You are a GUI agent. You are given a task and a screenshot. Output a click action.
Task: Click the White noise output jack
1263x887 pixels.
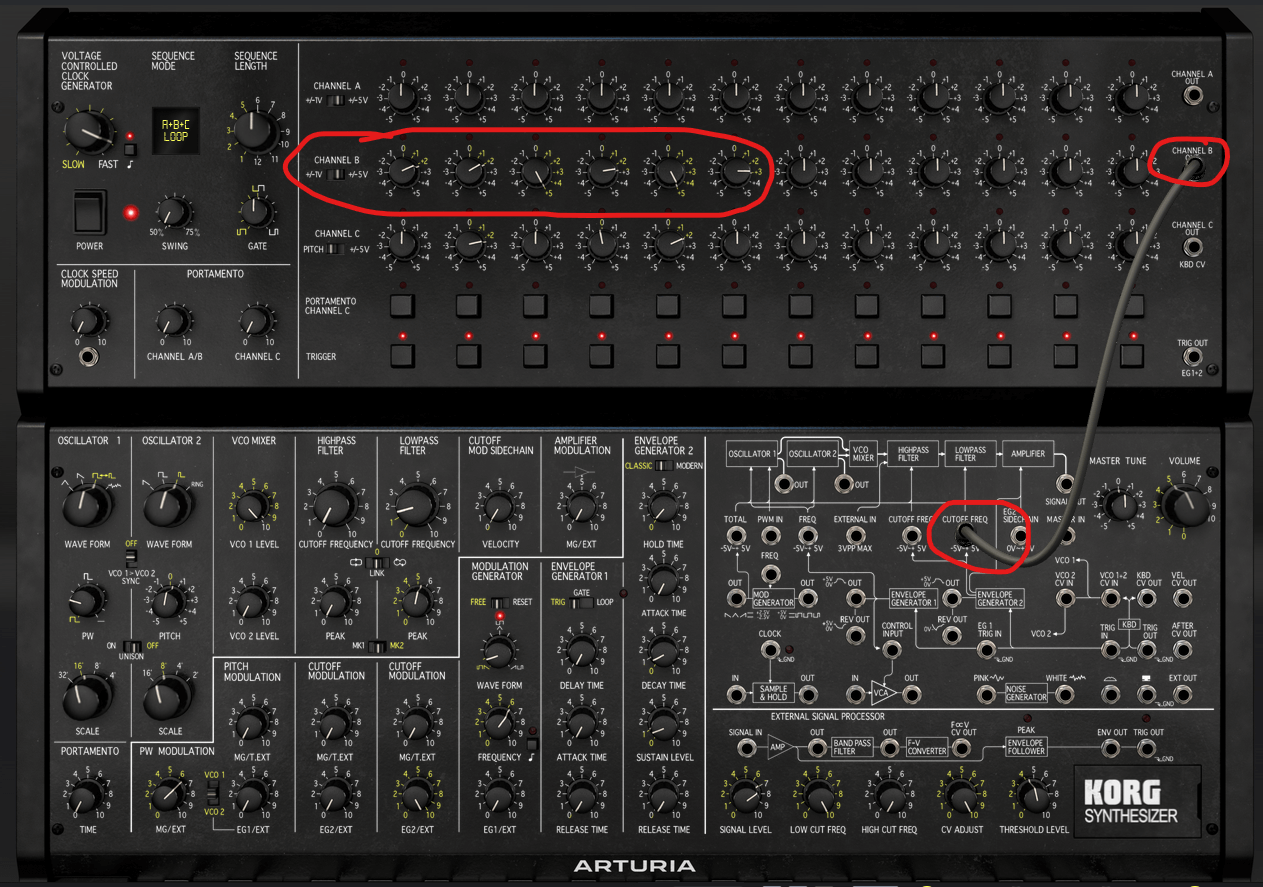point(1064,694)
